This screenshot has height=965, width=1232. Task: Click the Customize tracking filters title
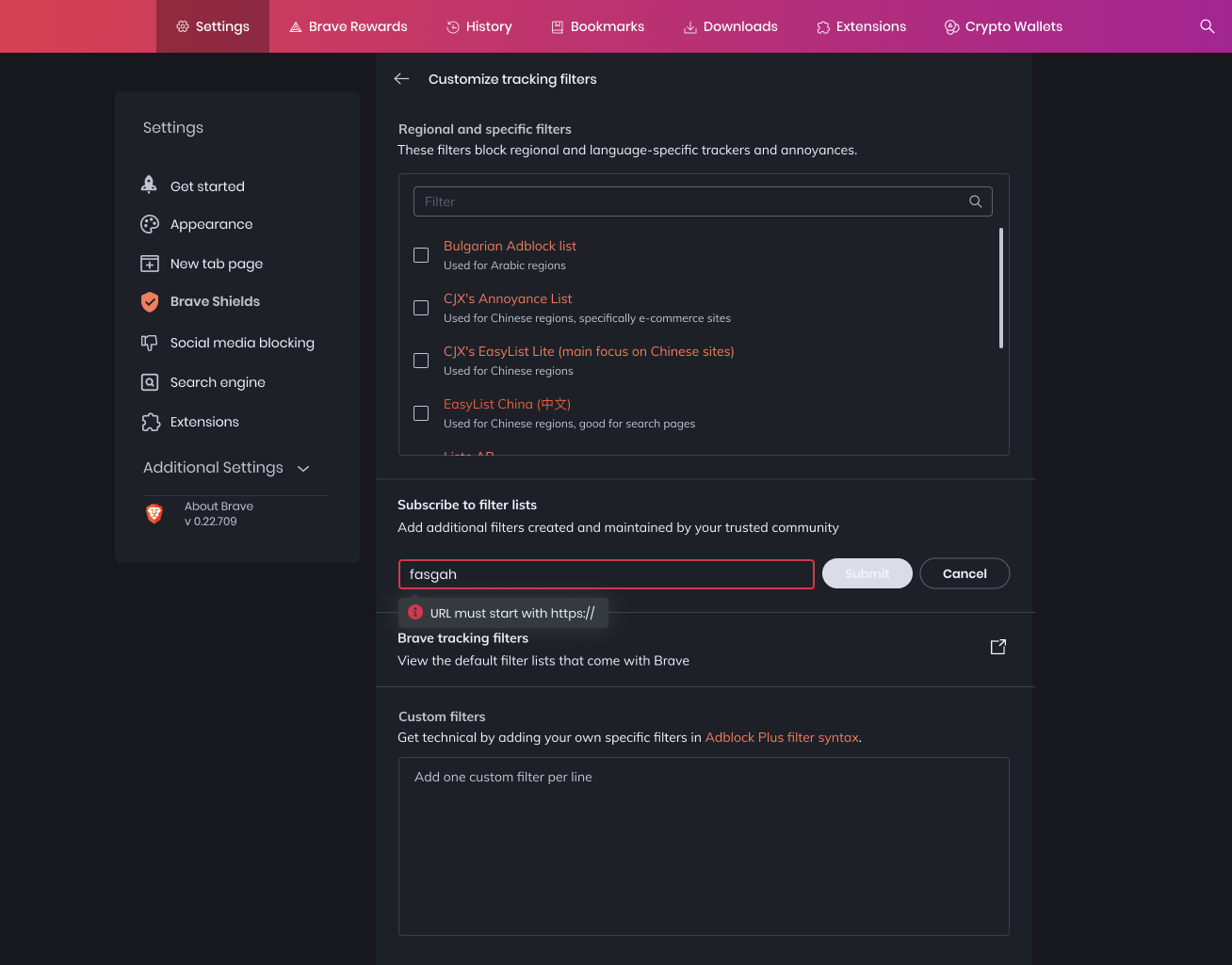tap(512, 79)
